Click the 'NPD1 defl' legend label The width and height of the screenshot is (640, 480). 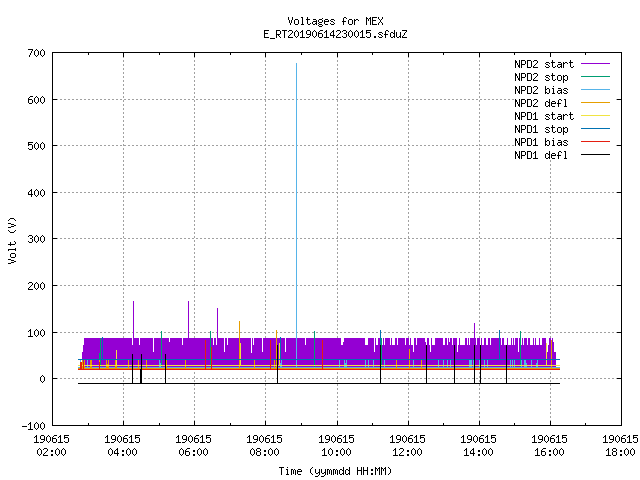[x=541, y=156]
